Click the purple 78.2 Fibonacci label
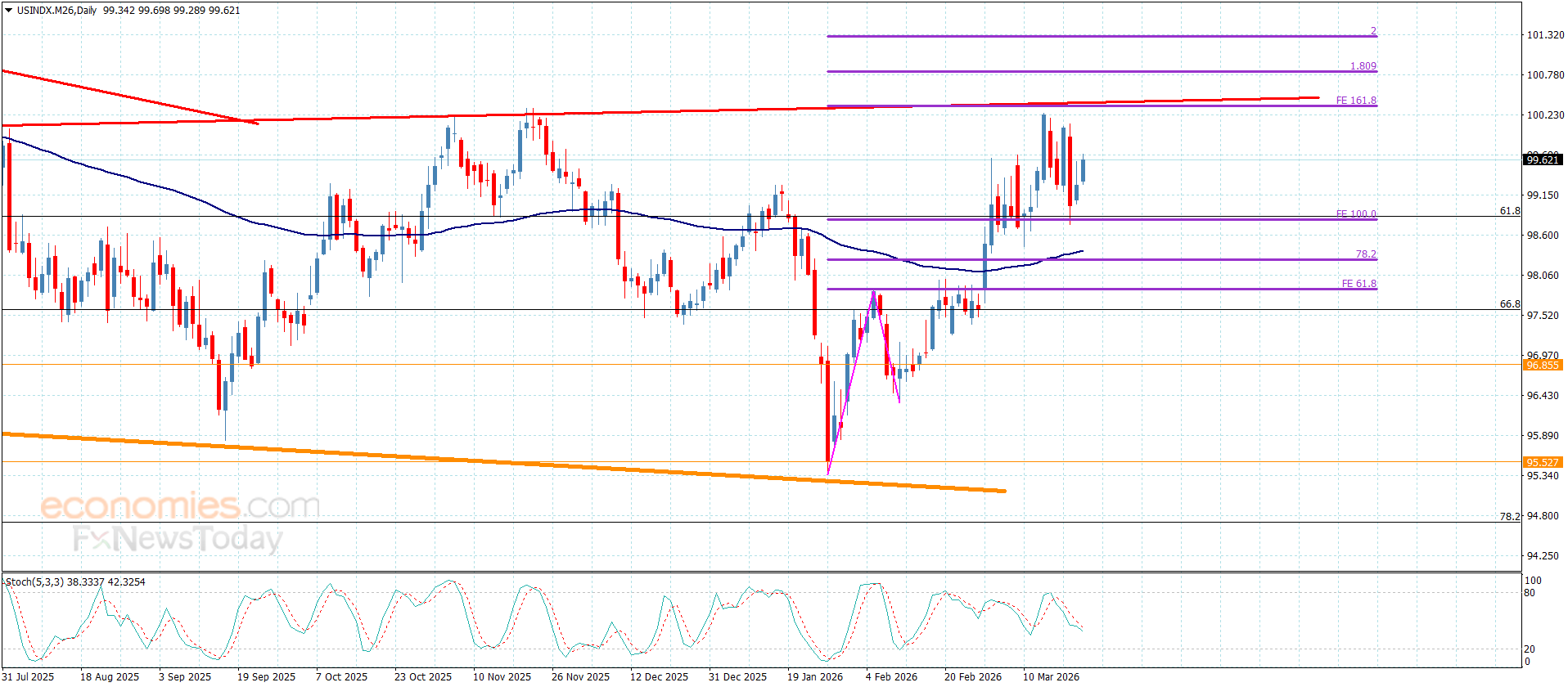The width and height of the screenshot is (1568, 687). point(1365,254)
